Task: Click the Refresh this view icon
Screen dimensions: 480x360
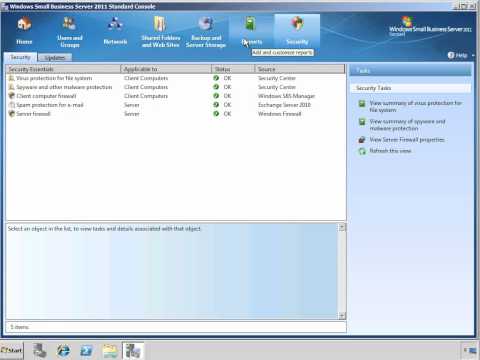Action: coord(362,151)
